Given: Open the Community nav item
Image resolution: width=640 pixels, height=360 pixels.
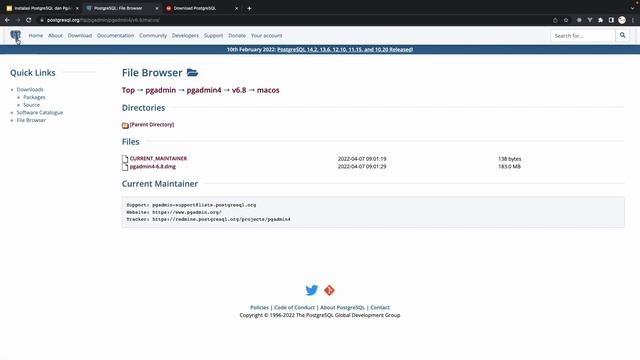Looking at the screenshot, I should 153,36.
